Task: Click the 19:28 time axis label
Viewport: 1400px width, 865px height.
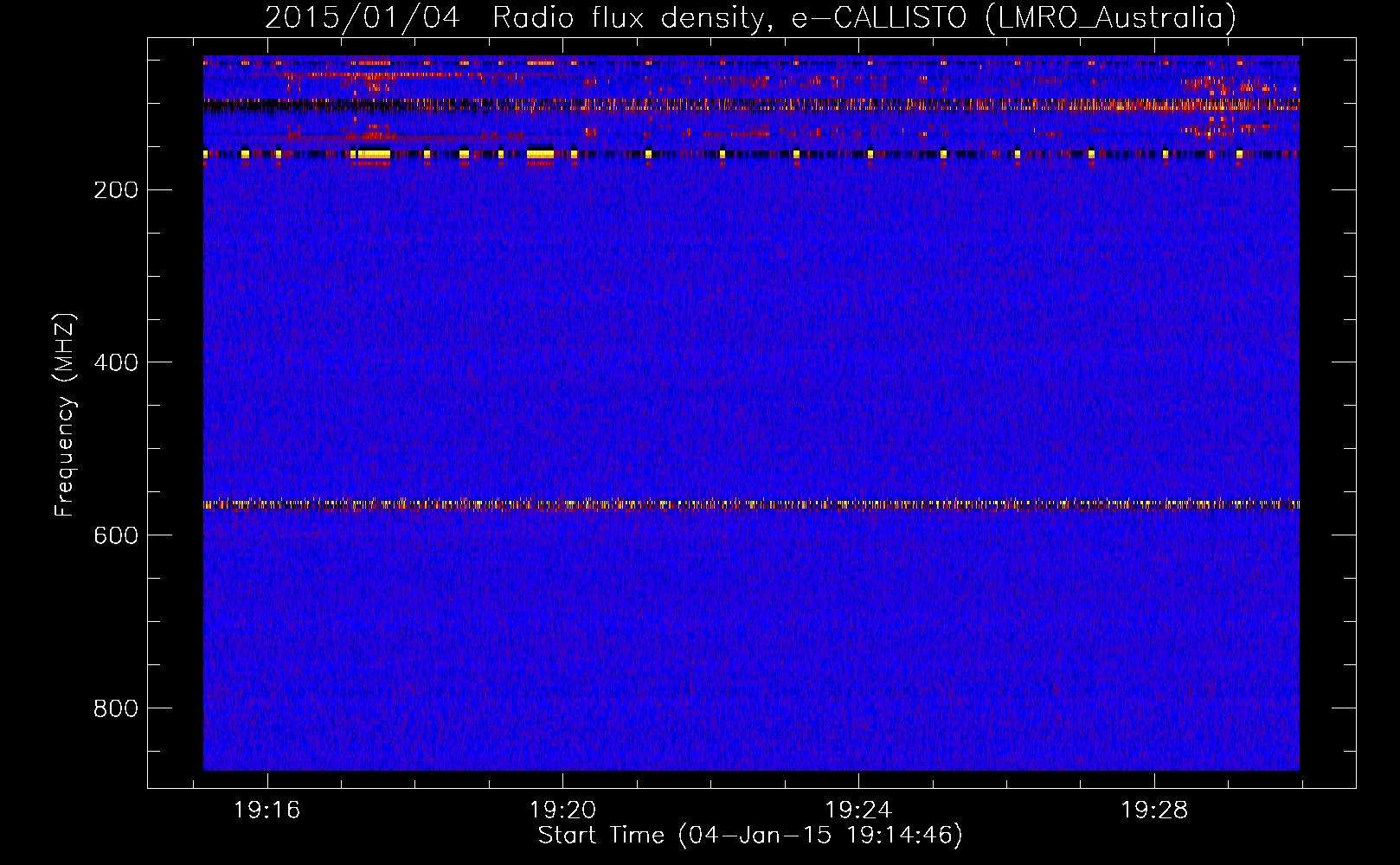Action: [x=1154, y=811]
